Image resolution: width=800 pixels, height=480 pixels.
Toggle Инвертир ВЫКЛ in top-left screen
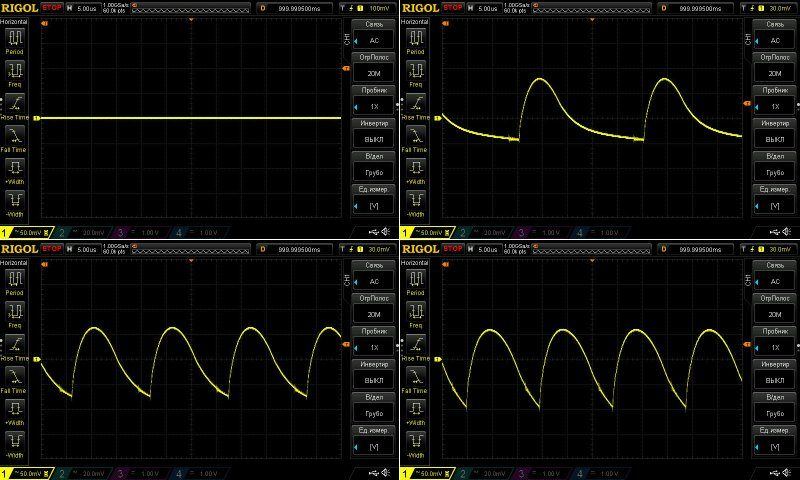point(374,132)
